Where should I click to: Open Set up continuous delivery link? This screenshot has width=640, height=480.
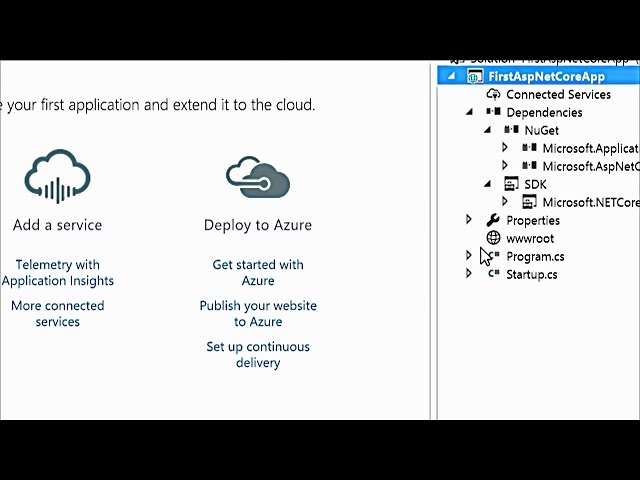[258, 354]
